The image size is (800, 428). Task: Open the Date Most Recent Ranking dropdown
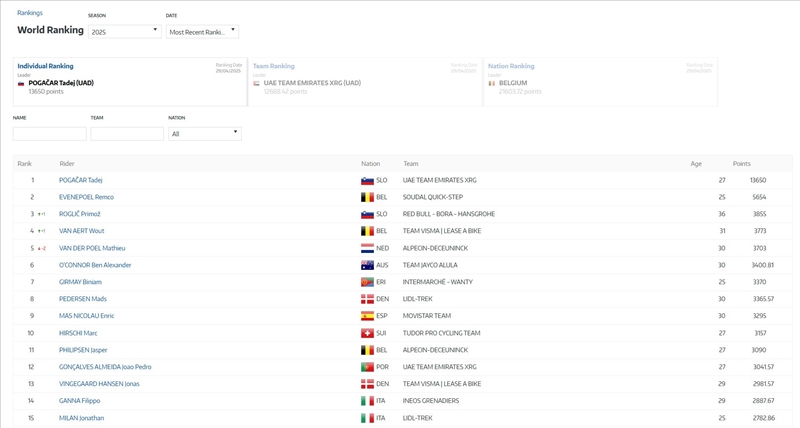coord(202,32)
